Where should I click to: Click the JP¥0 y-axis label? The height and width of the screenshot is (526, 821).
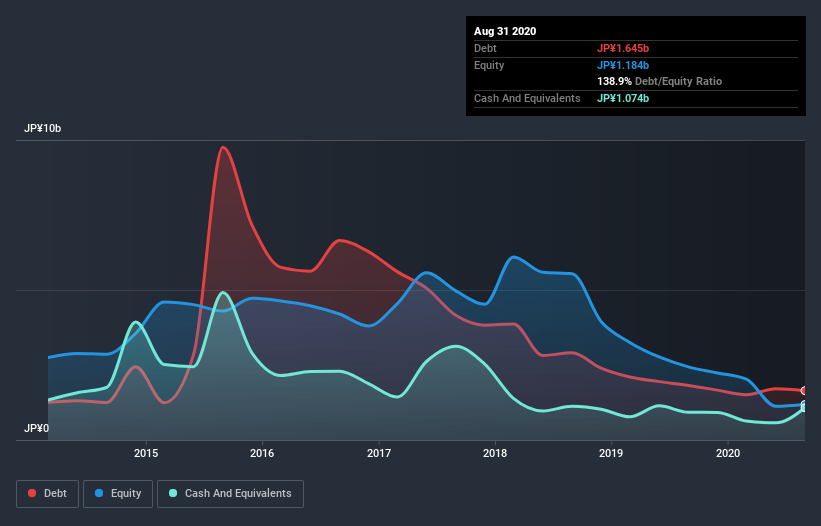[36, 429]
